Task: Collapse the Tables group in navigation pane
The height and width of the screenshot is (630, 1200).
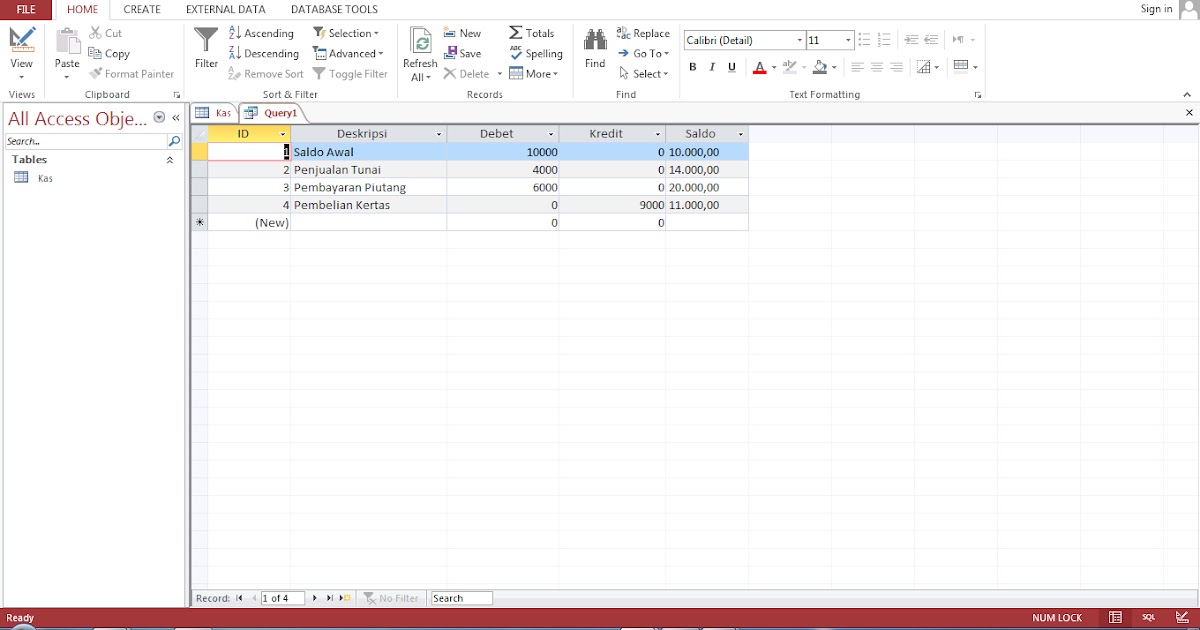Action: (x=169, y=159)
